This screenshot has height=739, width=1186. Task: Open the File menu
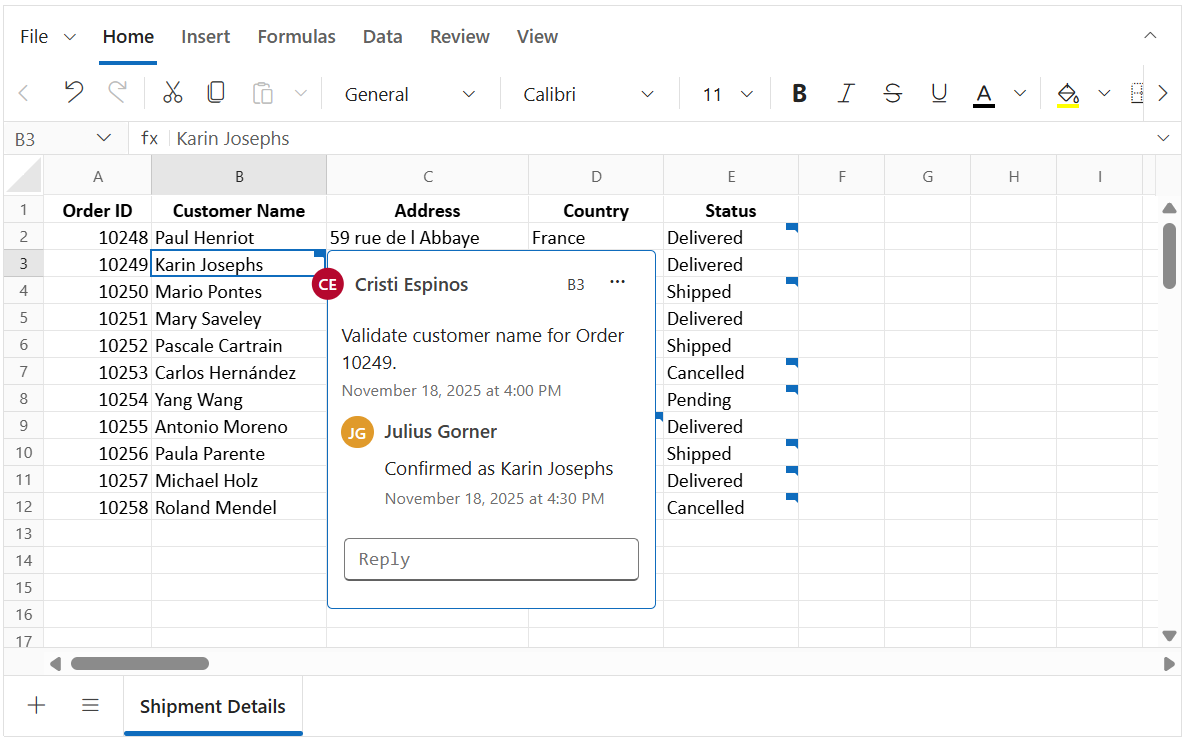(47, 36)
